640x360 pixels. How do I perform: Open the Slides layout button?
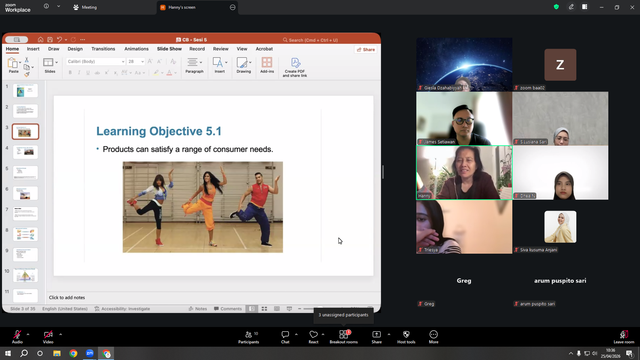pyautogui.click(x=50, y=65)
